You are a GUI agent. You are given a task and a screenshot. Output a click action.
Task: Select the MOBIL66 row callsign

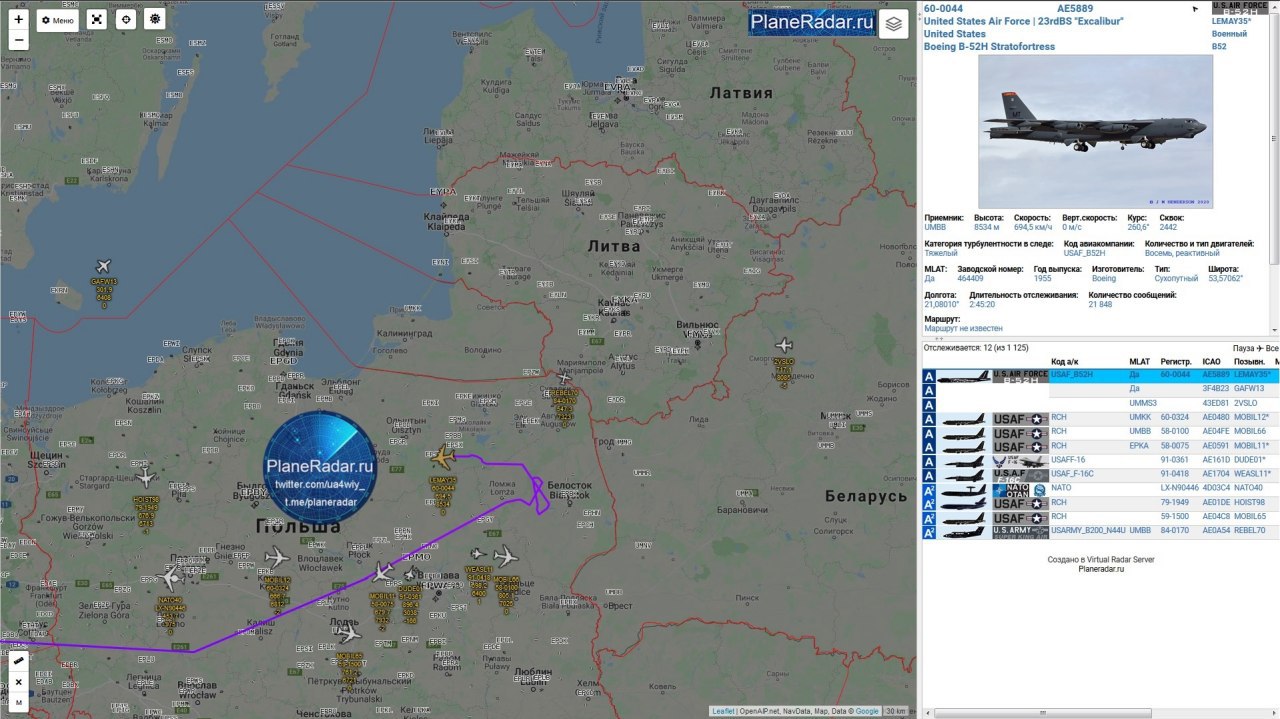click(x=1250, y=432)
